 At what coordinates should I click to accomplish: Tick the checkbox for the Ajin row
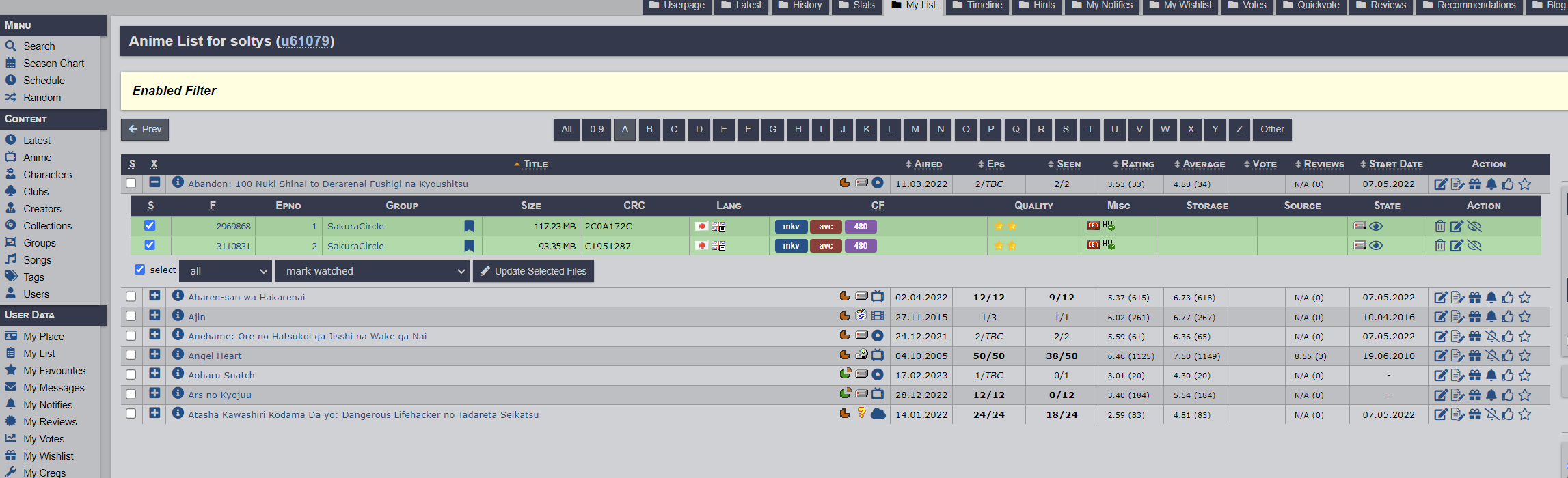point(131,316)
